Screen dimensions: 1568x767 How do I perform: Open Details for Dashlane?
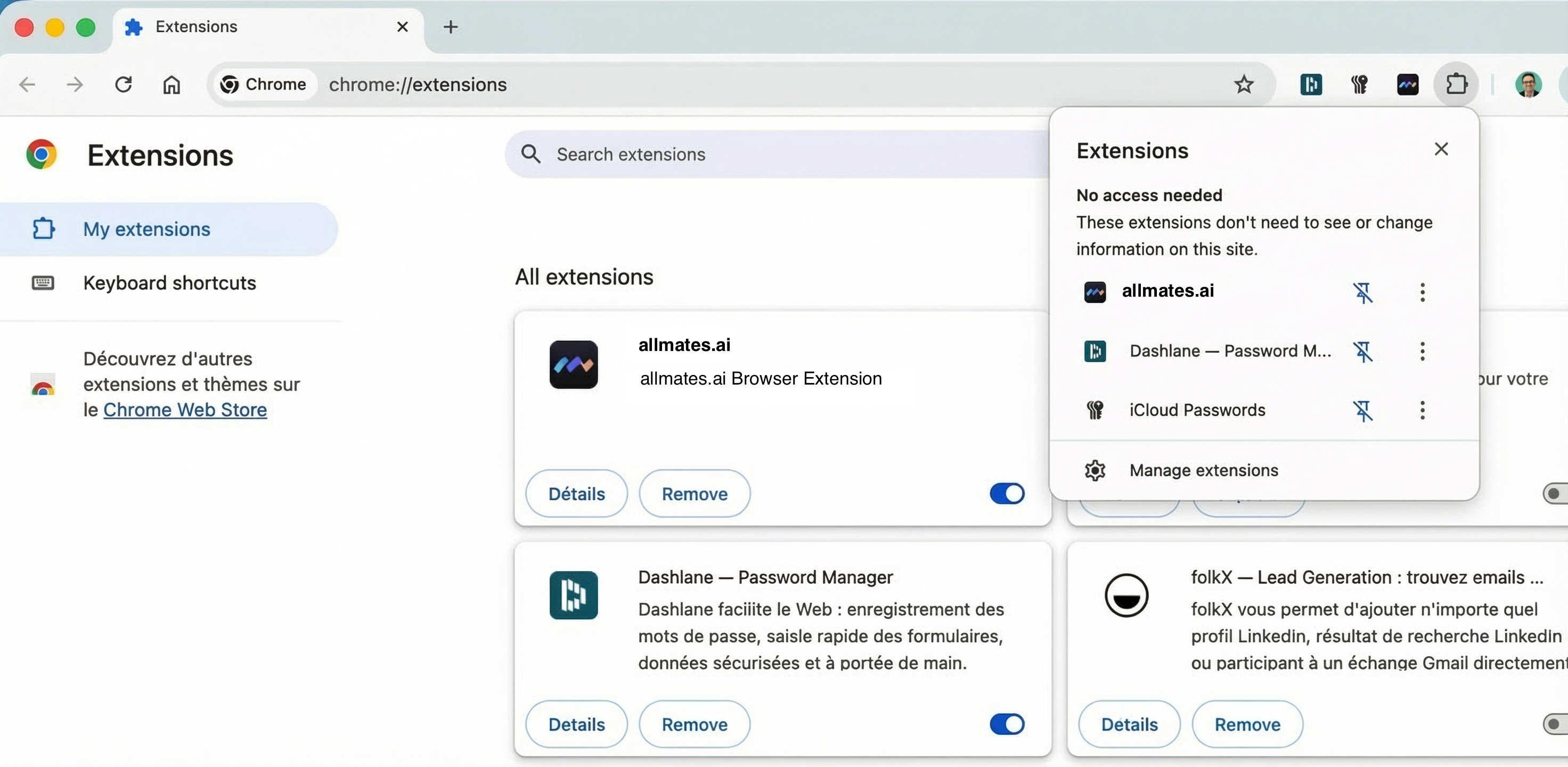pyautogui.click(x=576, y=724)
